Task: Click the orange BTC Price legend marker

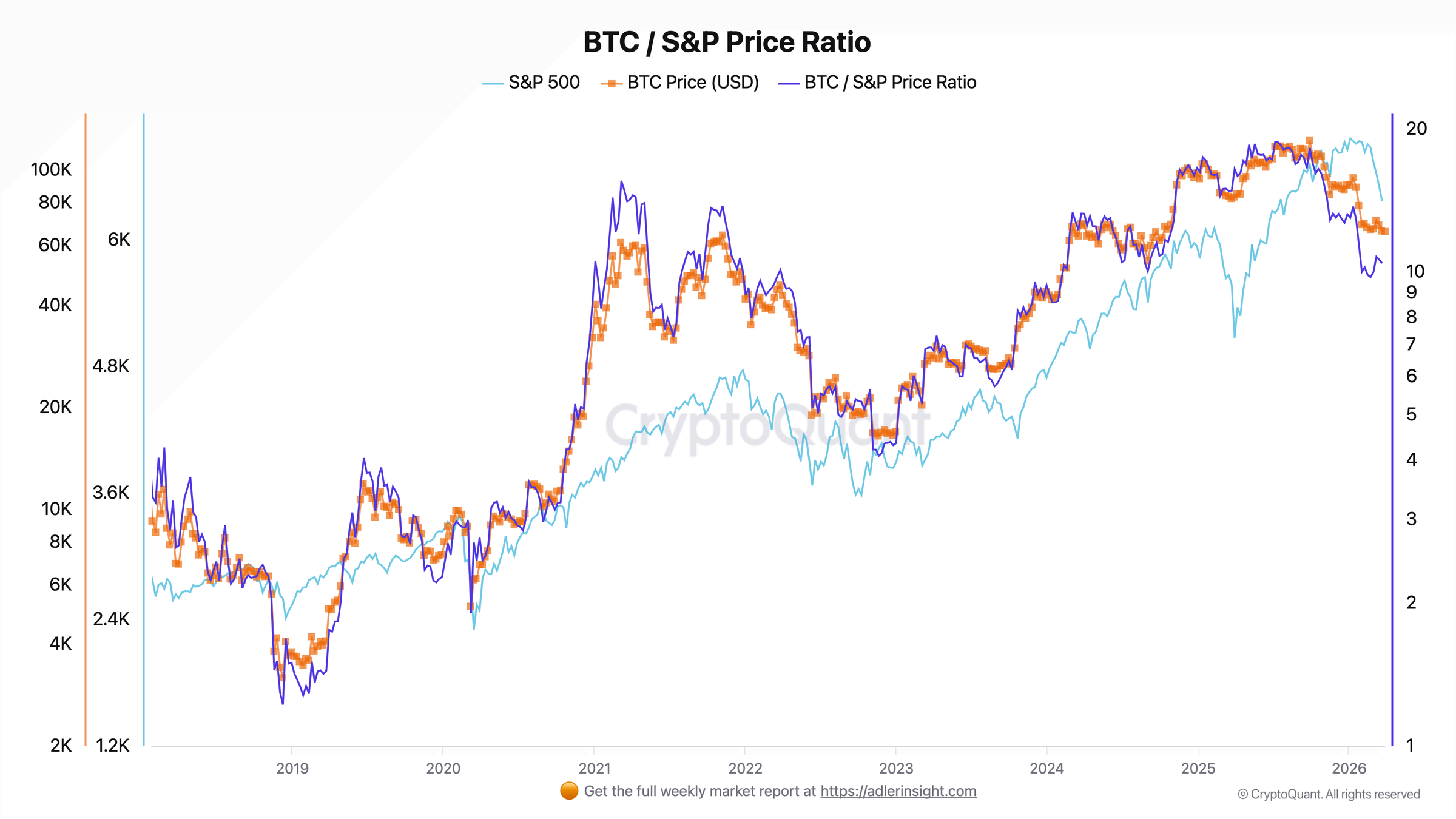Action: click(x=612, y=83)
